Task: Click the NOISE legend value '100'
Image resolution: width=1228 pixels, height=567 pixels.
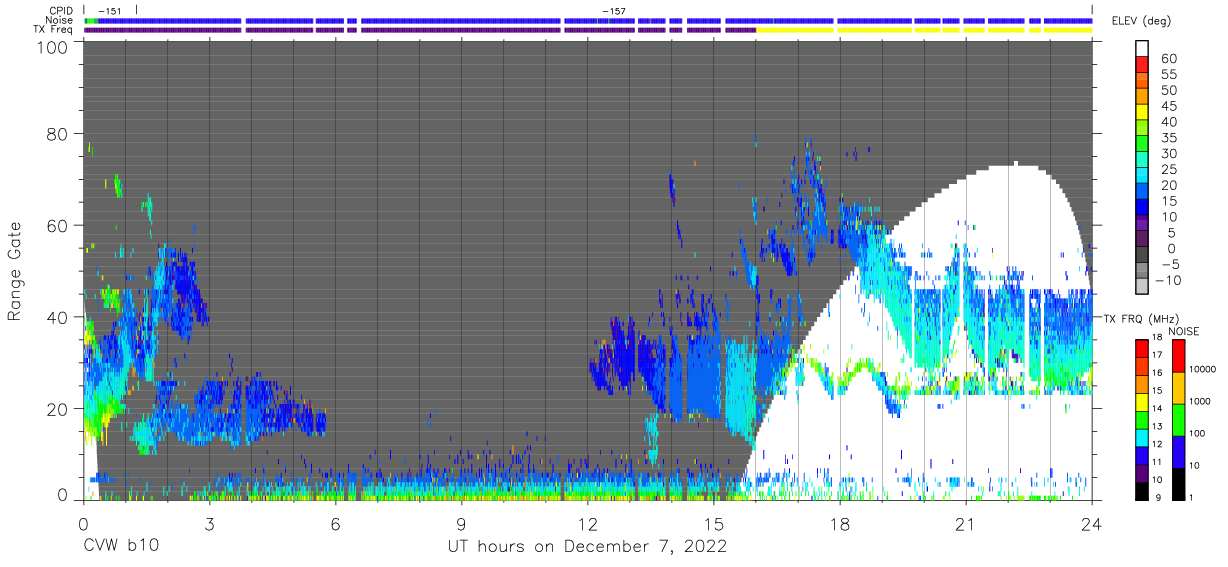Action: tap(1198, 434)
